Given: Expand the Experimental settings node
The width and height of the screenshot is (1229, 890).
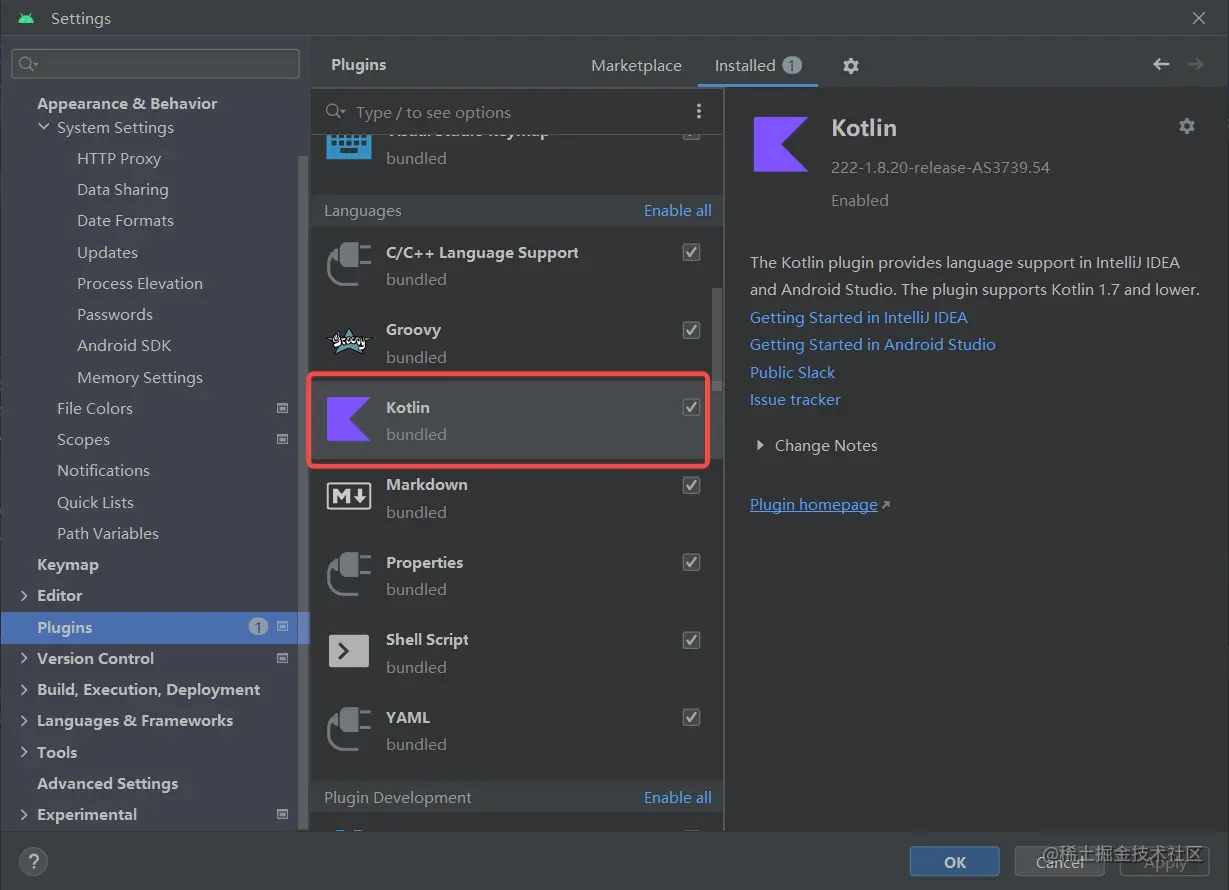Looking at the screenshot, I should coord(24,814).
